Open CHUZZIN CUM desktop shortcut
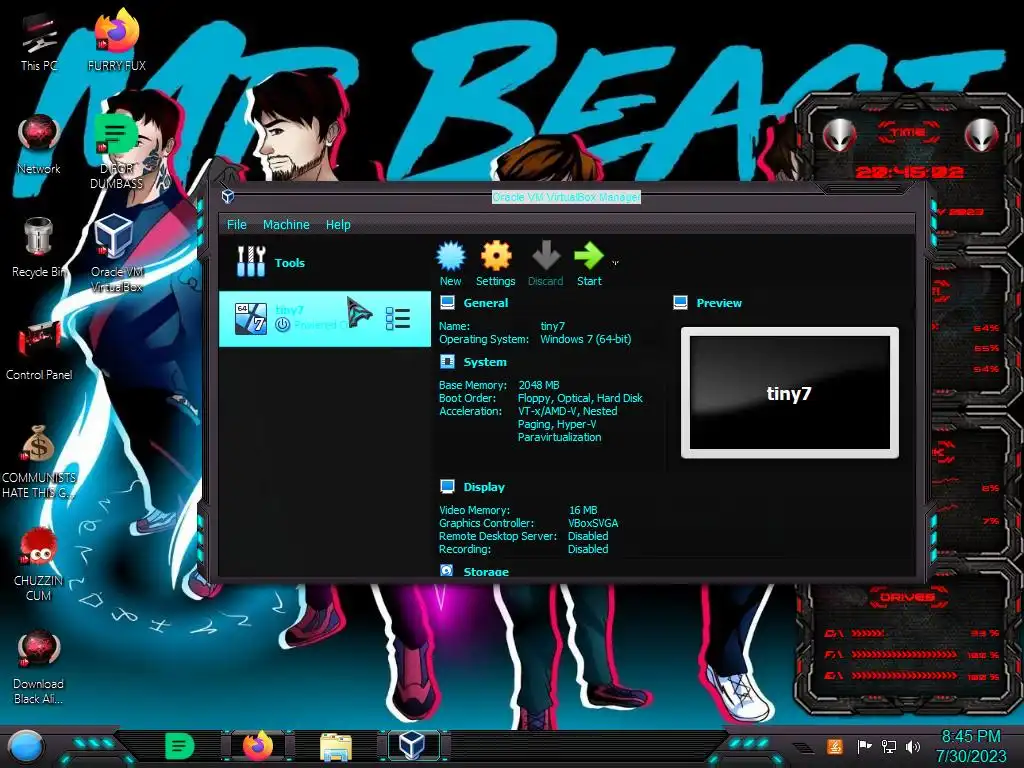Image resolution: width=1024 pixels, height=768 pixels. click(39, 565)
